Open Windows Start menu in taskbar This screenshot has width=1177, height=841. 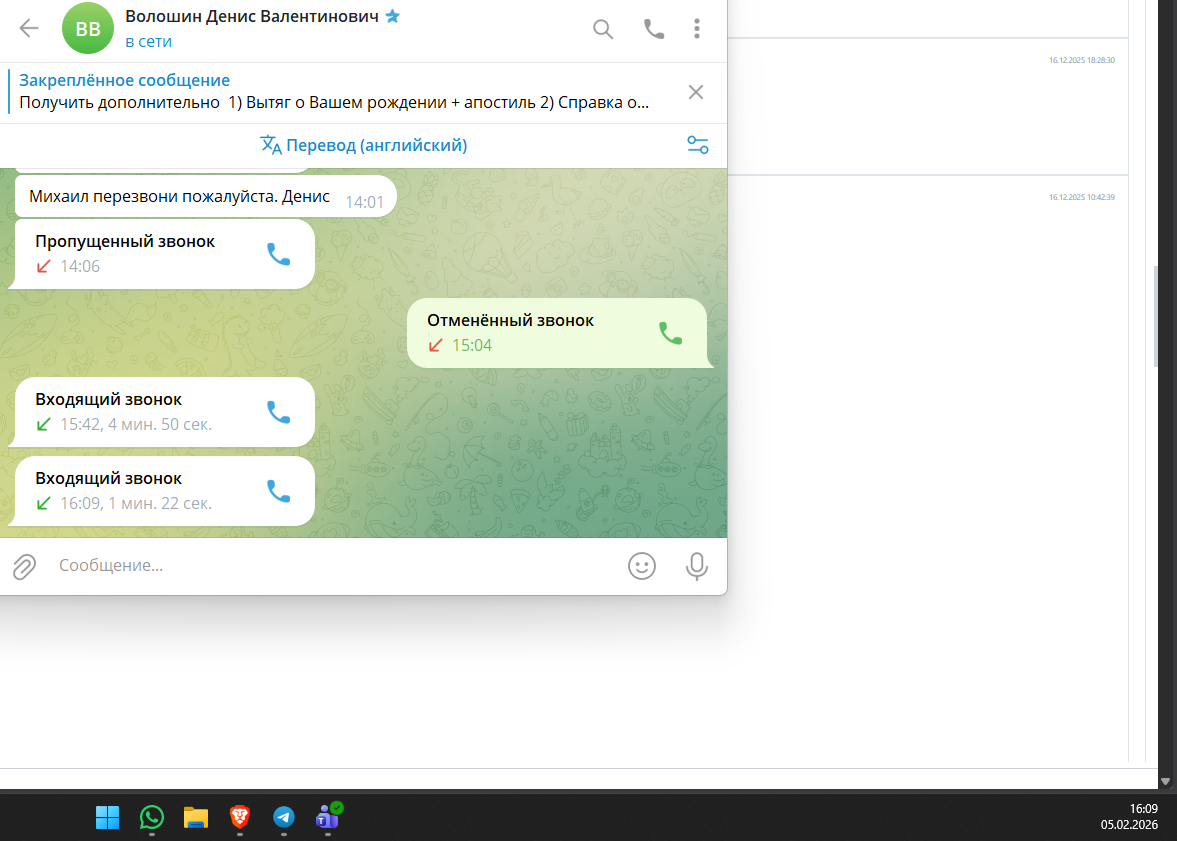coord(107,817)
